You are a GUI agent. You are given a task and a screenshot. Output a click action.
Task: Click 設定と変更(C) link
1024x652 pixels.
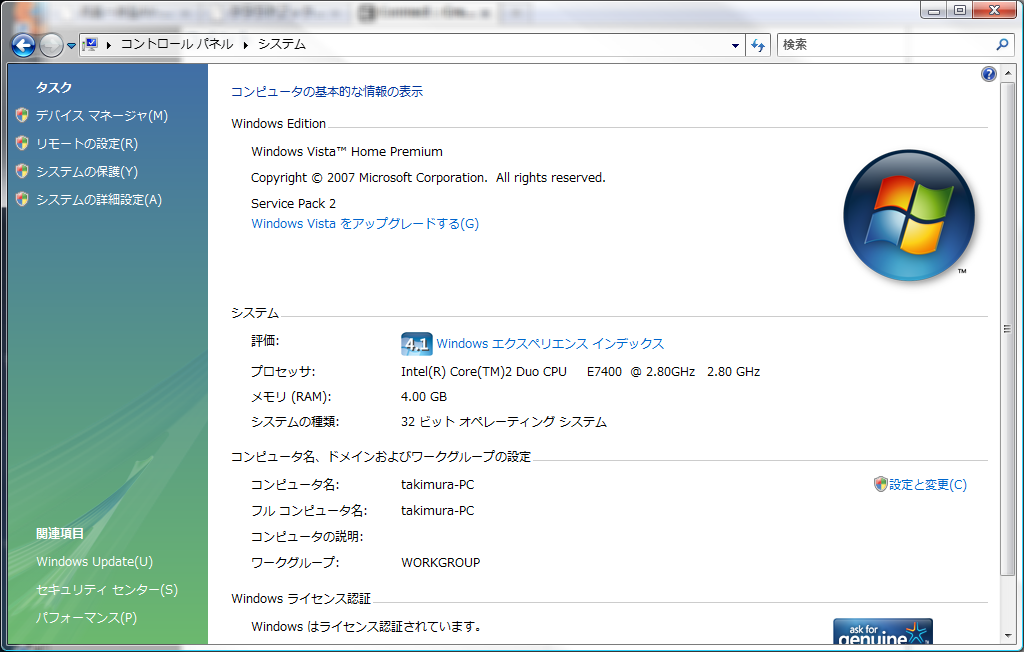[x=927, y=485]
